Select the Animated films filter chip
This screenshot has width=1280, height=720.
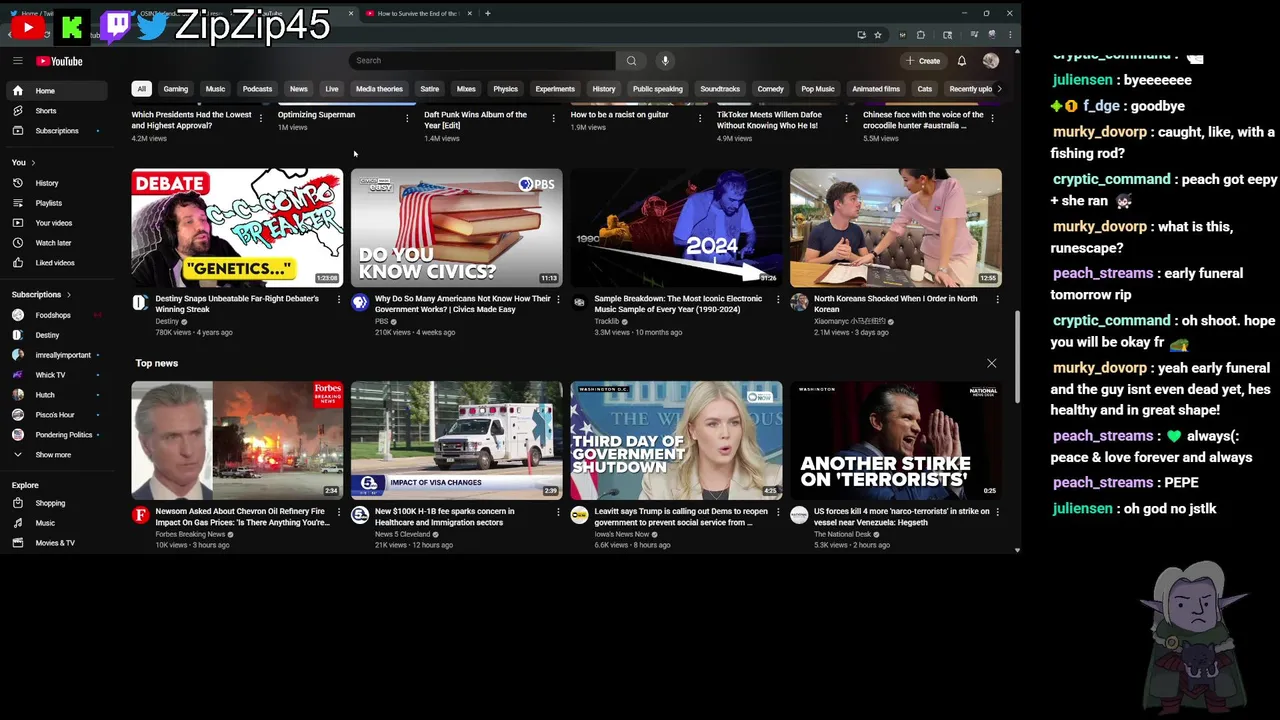pos(876,89)
